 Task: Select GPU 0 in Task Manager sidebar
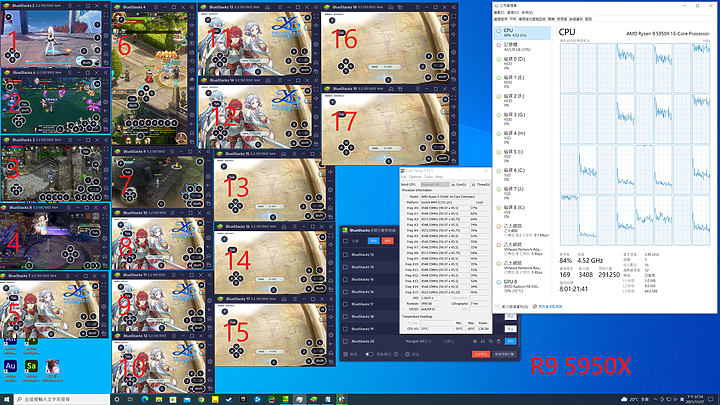coord(522,286)
